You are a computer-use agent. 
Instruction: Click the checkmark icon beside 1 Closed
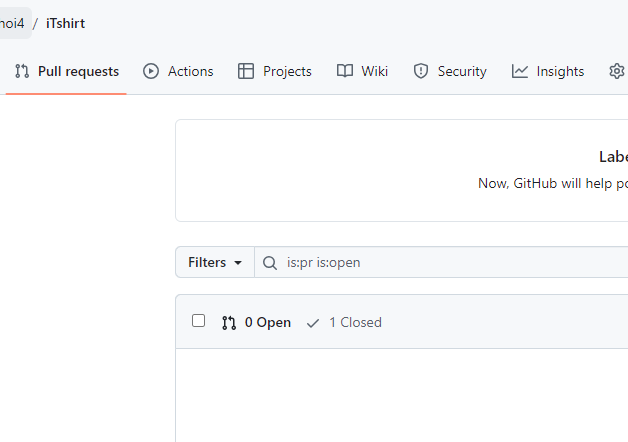click(x=313, y=323)
